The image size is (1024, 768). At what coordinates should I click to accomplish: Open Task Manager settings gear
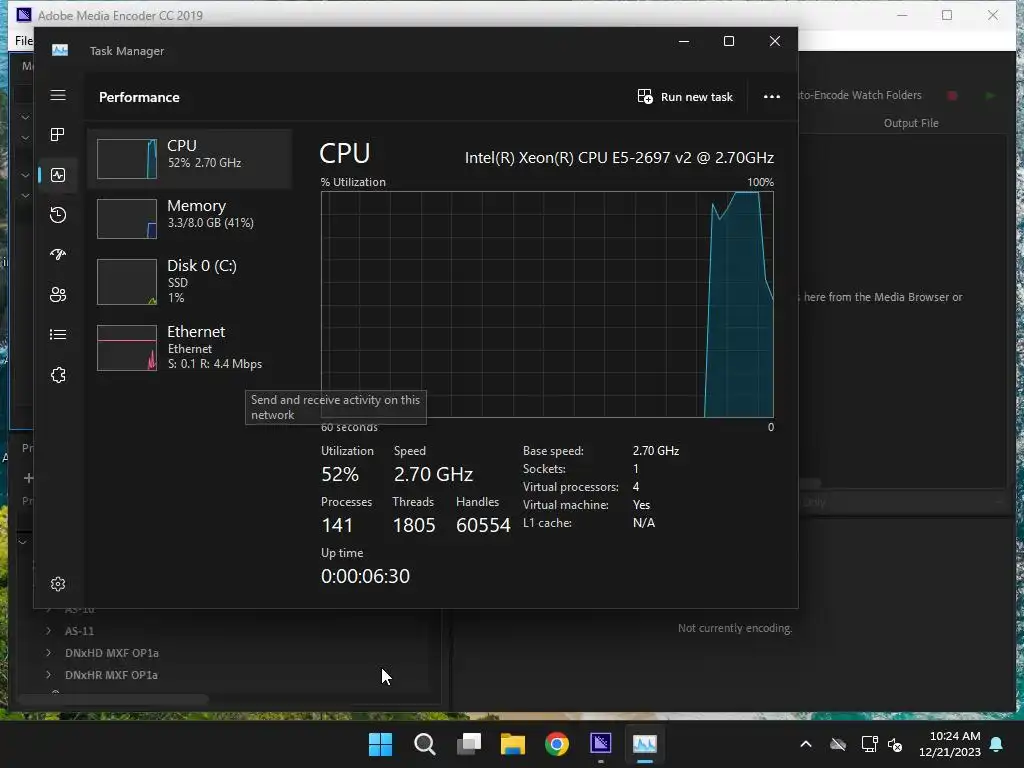click(58, 584)
